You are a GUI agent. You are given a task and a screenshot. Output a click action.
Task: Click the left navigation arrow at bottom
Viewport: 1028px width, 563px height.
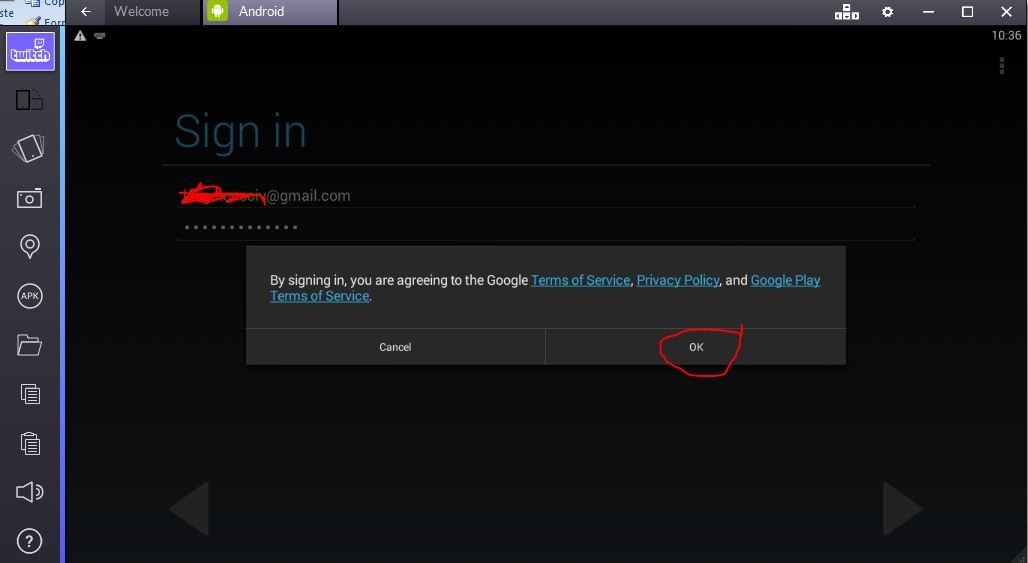click(189, 509)
